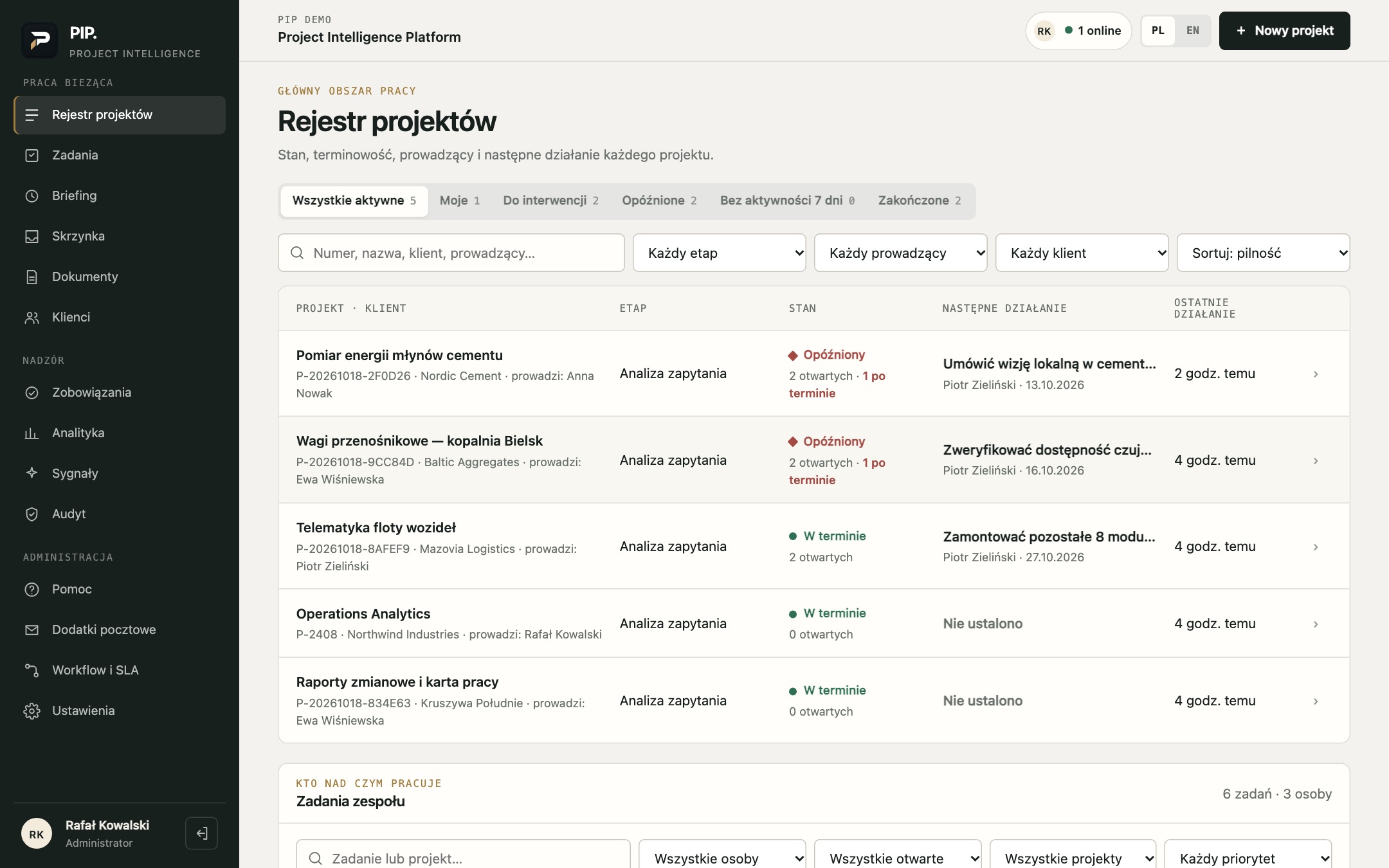
Task: Open Dodatki pocztowe via its envelope icon
Action: point(32,630)
